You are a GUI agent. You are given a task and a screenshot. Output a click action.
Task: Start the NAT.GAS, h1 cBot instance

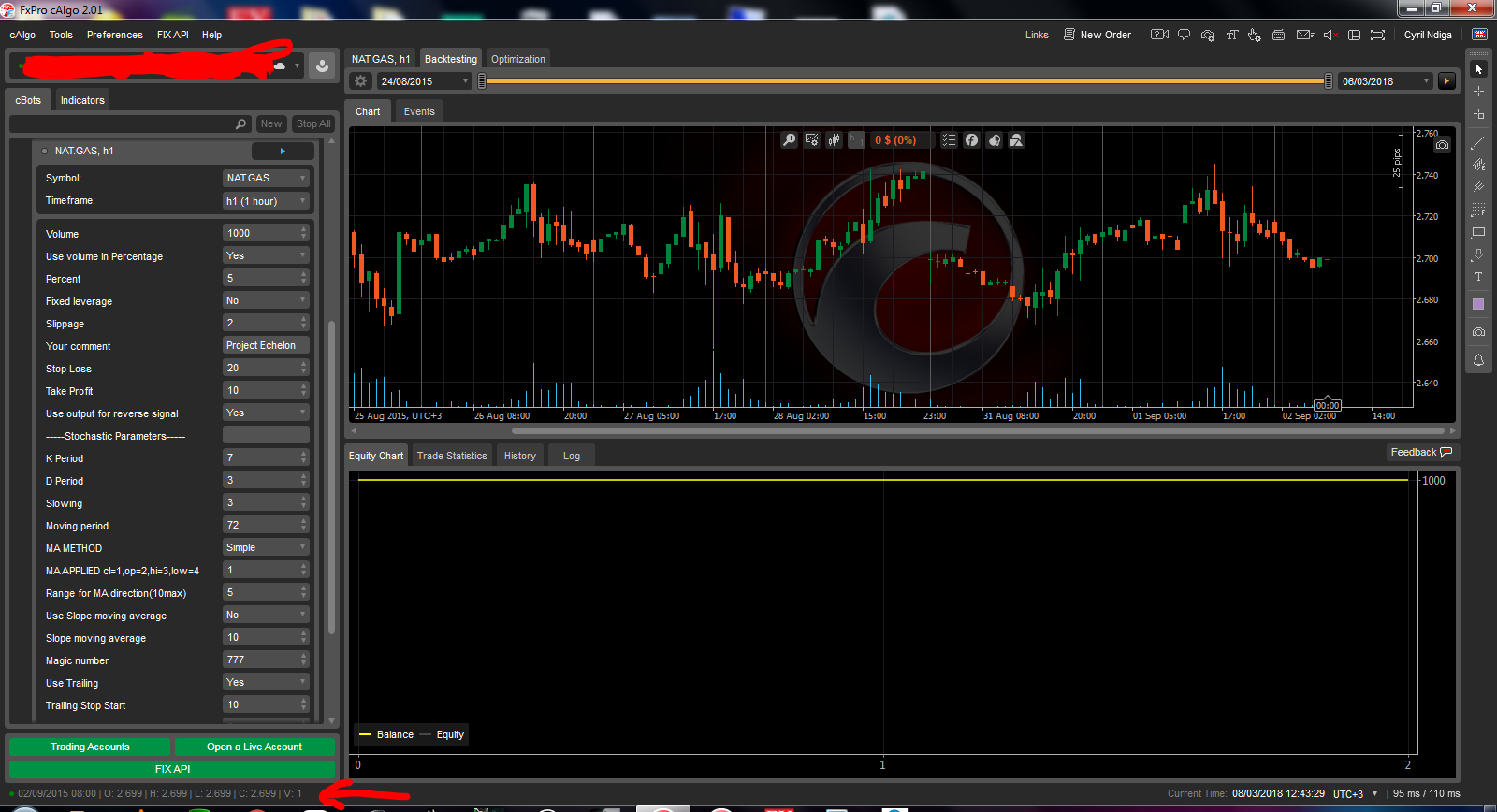coord(283,151)
